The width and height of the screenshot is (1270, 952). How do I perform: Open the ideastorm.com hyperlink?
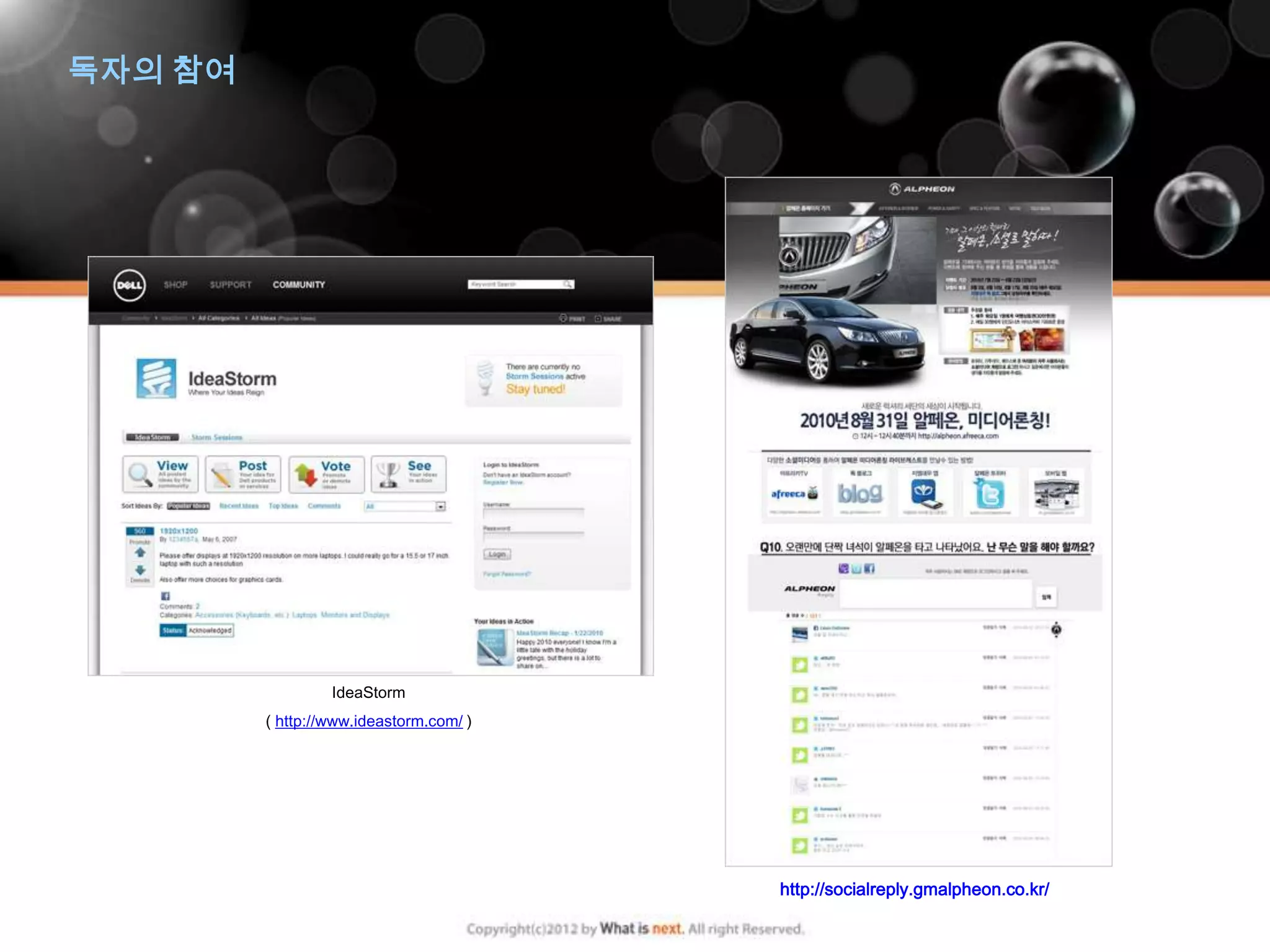pyautogui.click(x=368, y=721)
